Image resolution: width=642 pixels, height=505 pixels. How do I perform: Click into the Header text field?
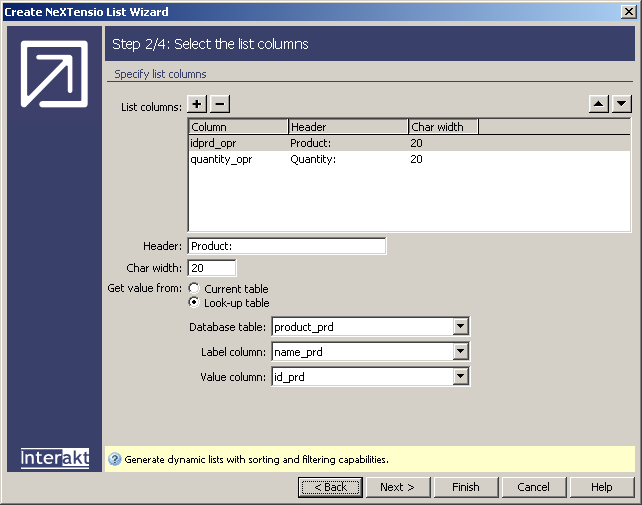point(286,246)
